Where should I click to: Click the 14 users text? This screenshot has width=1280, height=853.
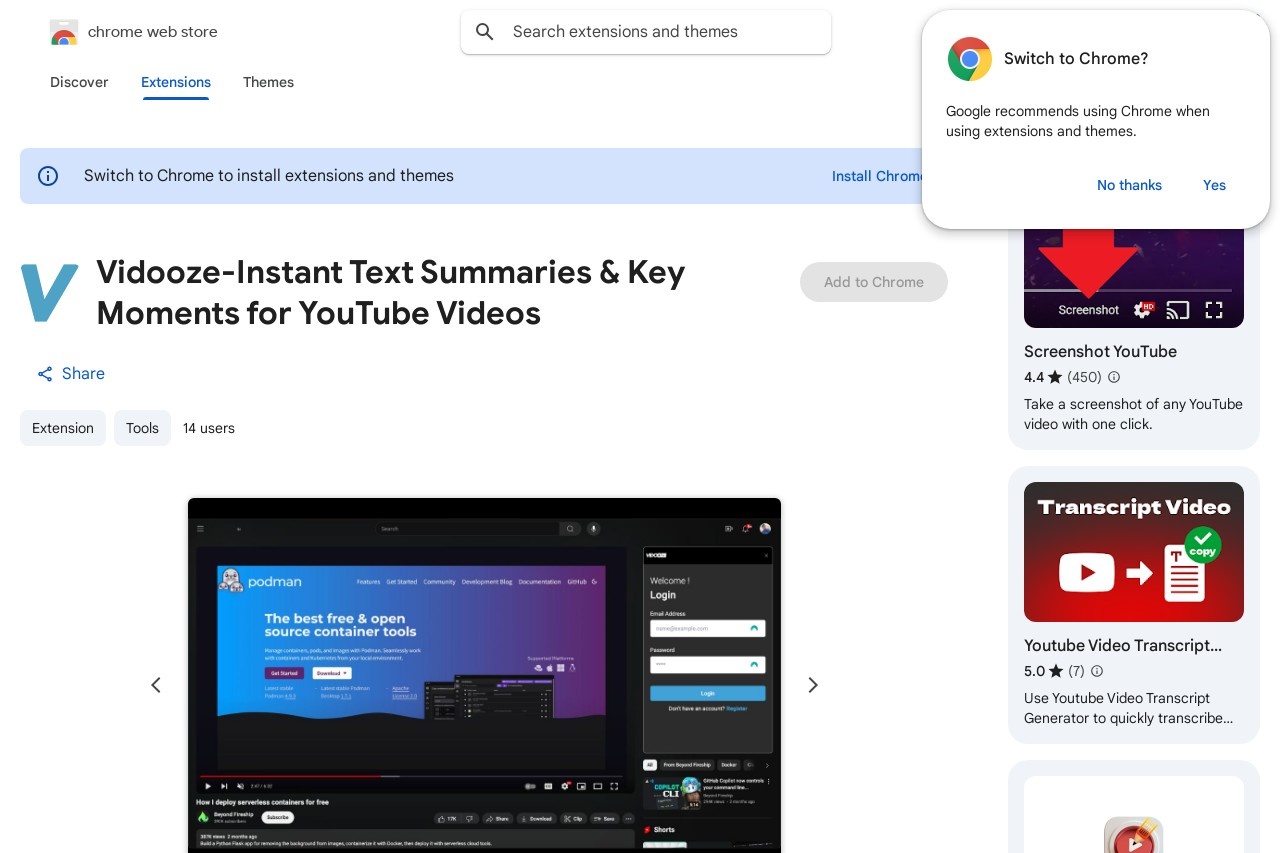click(209, 428)
